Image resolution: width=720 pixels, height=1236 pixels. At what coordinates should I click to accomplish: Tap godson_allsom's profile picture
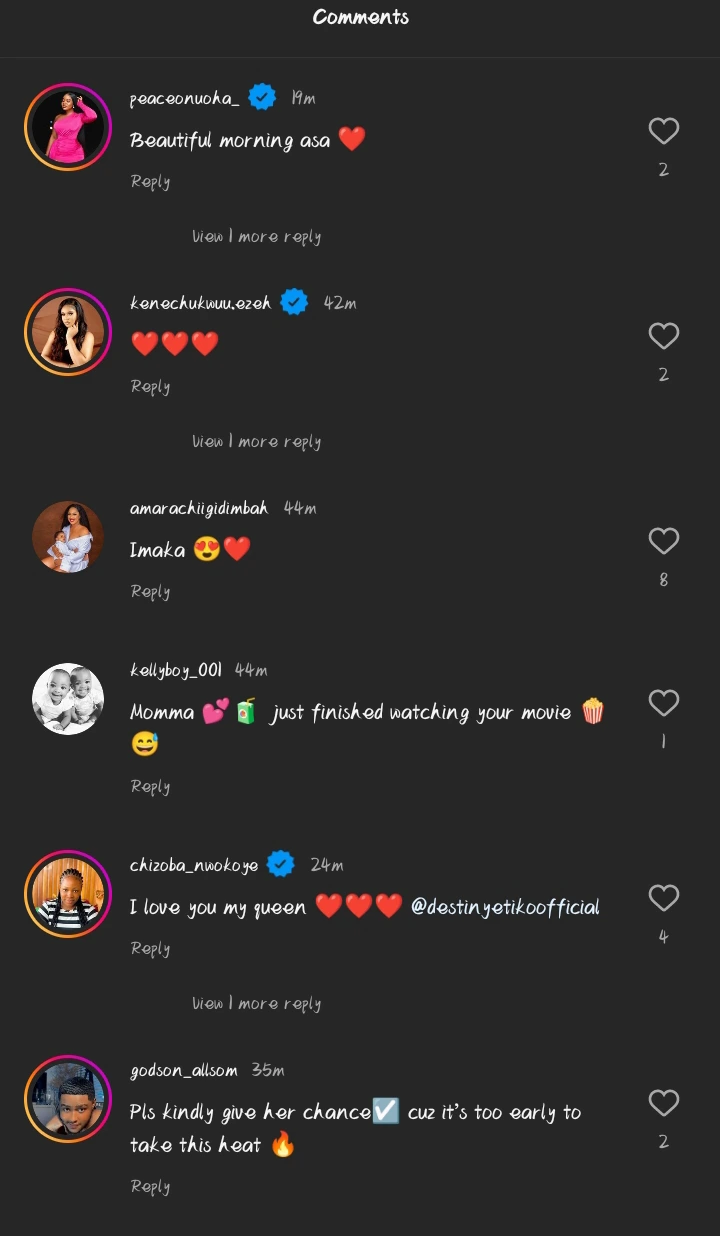coord(68,1099)
